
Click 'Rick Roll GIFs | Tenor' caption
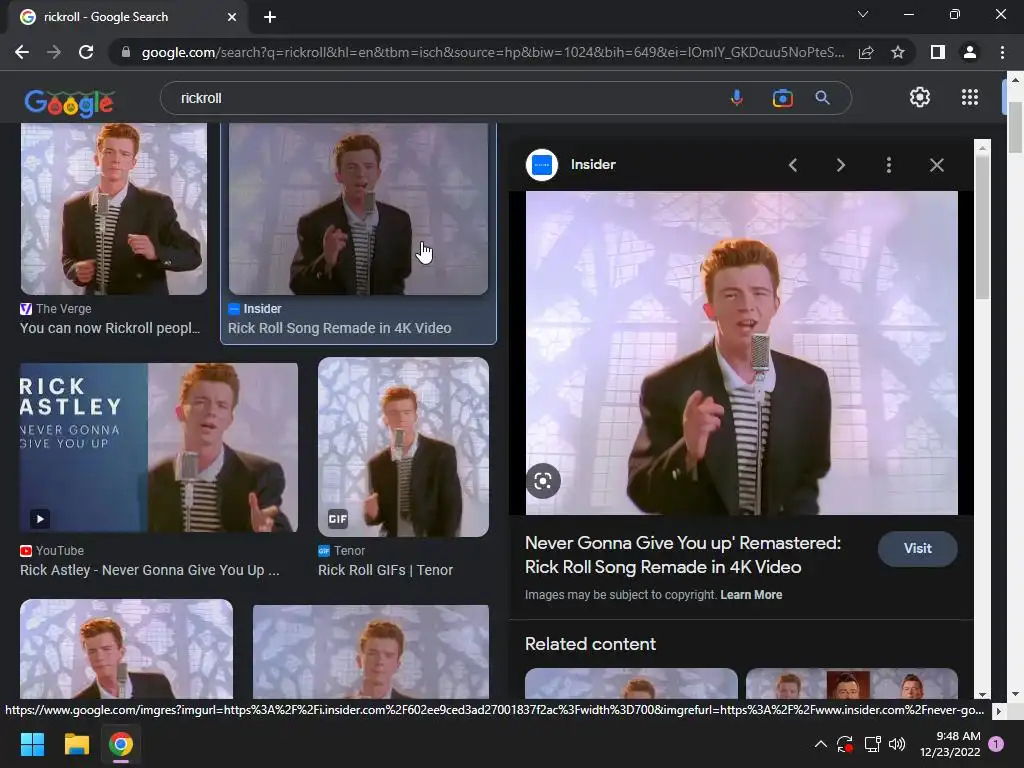pyautogui.click(x=385, y=570)
